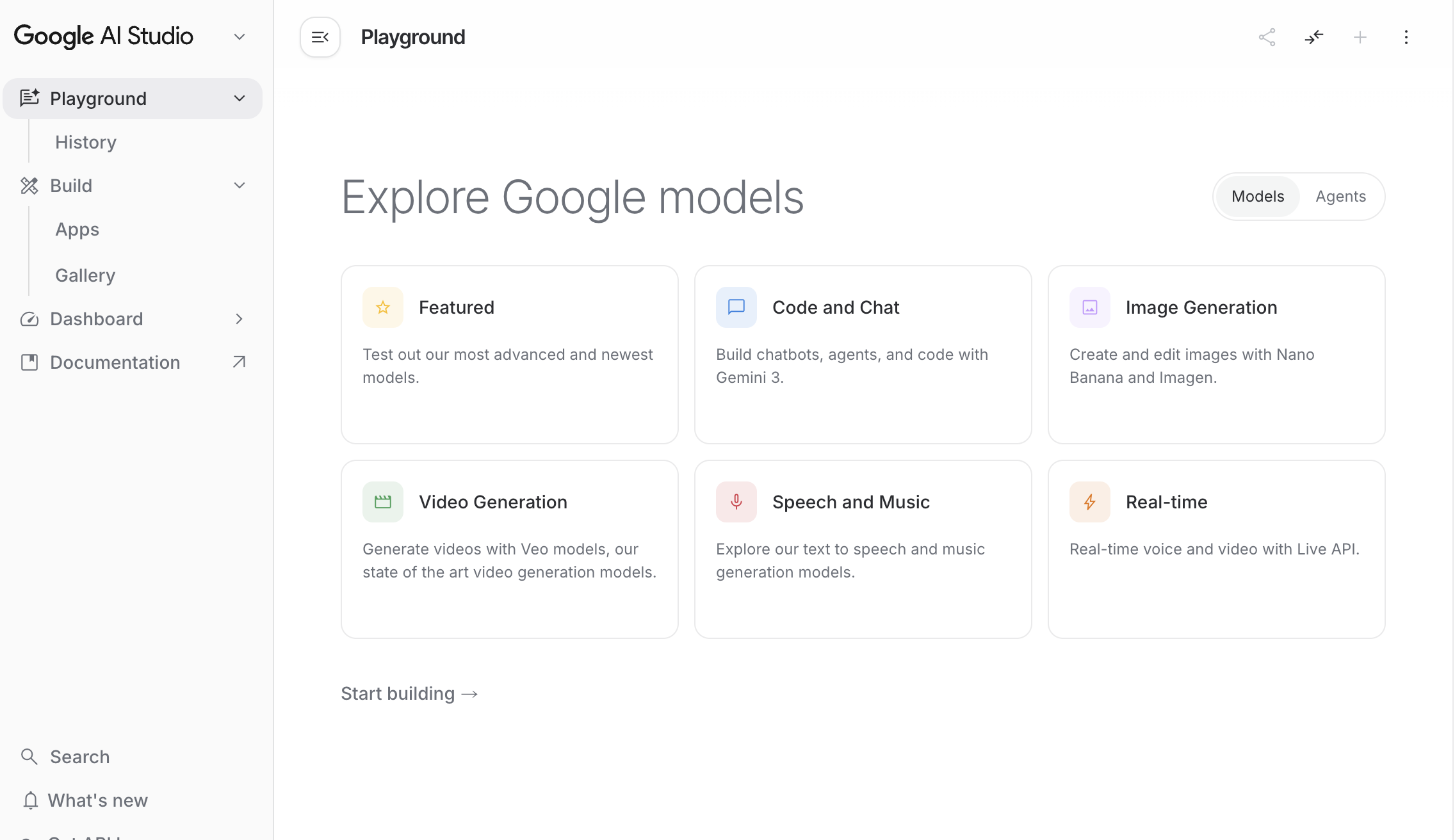Click the Documentation book icon
This screenshot has width=1455, height=840.
click(x=29, y=362)
